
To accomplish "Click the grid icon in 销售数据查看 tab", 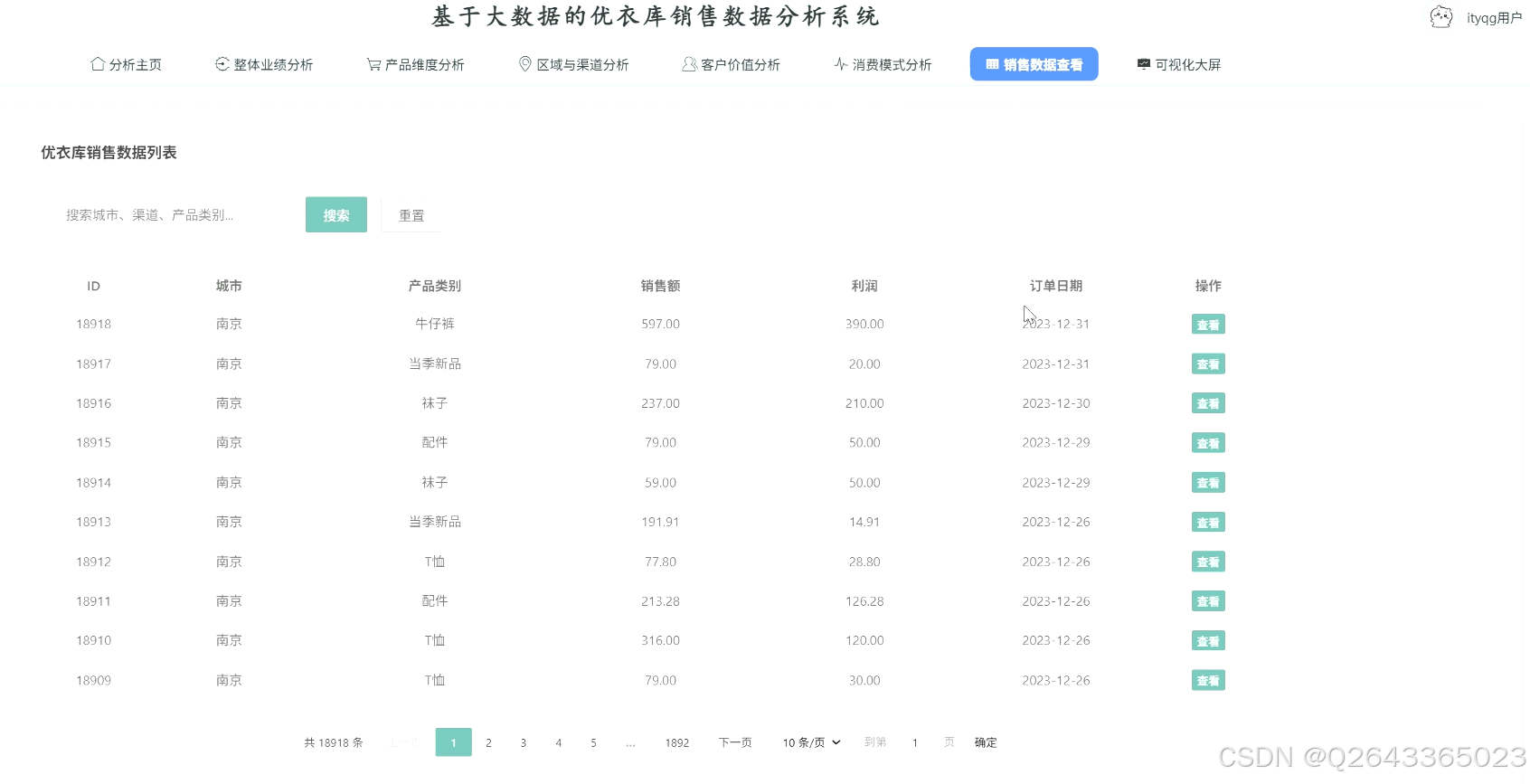I will pyautogui.click(x=992, y=64).
